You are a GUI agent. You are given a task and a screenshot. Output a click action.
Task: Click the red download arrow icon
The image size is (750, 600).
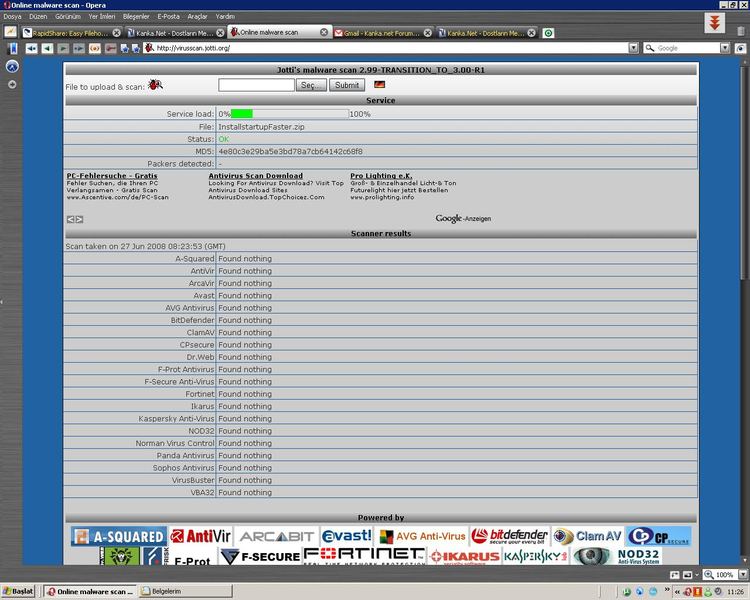pyautogui.click(x=714, y=23)
